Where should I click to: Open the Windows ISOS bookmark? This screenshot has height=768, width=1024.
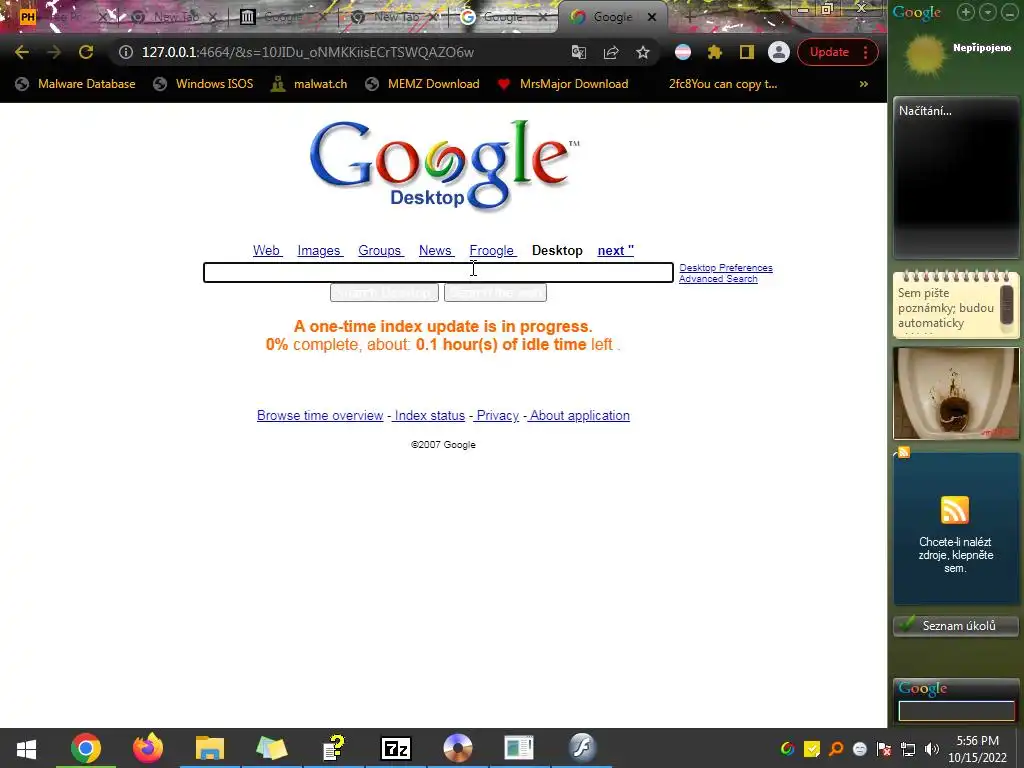pos(203,84)
